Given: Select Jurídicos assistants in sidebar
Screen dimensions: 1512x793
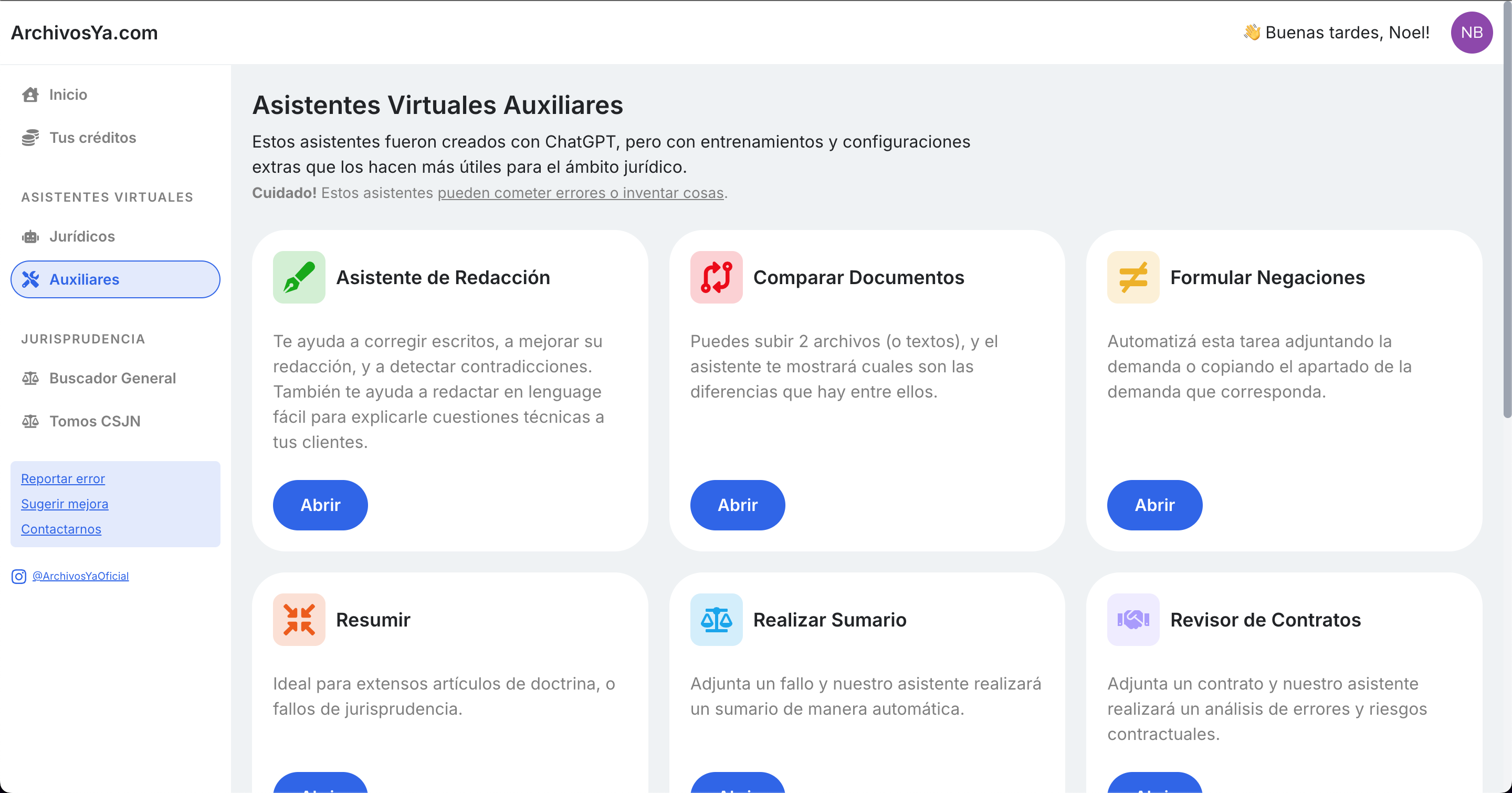Looking at the screenshot, I should coord(81,236).
